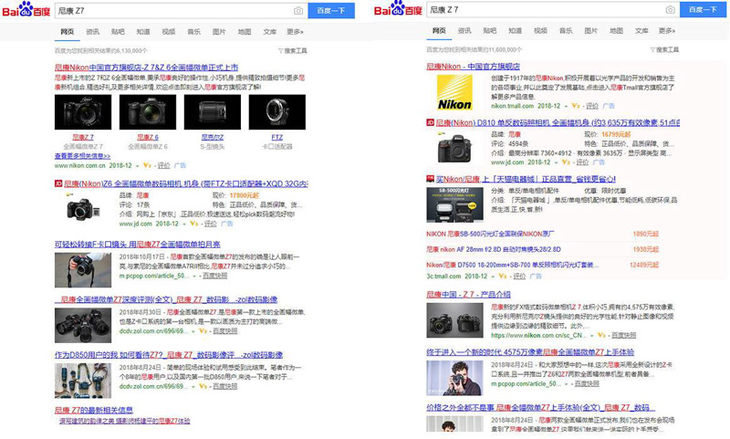
Task: Click 评价 link after 3c.tmall.com result
Action: [519, 276]
